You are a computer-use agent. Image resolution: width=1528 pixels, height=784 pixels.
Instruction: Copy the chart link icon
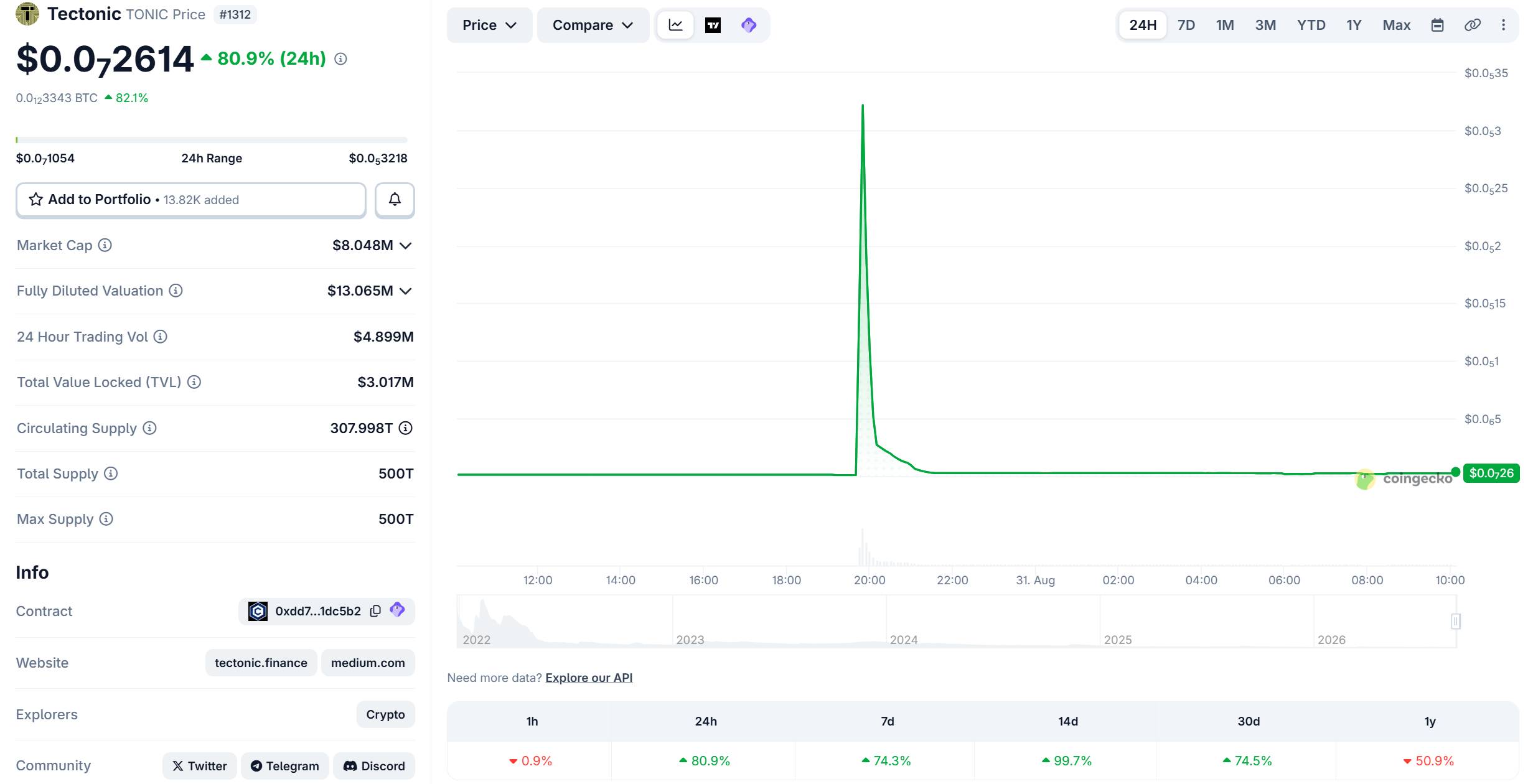point(1472,25)
